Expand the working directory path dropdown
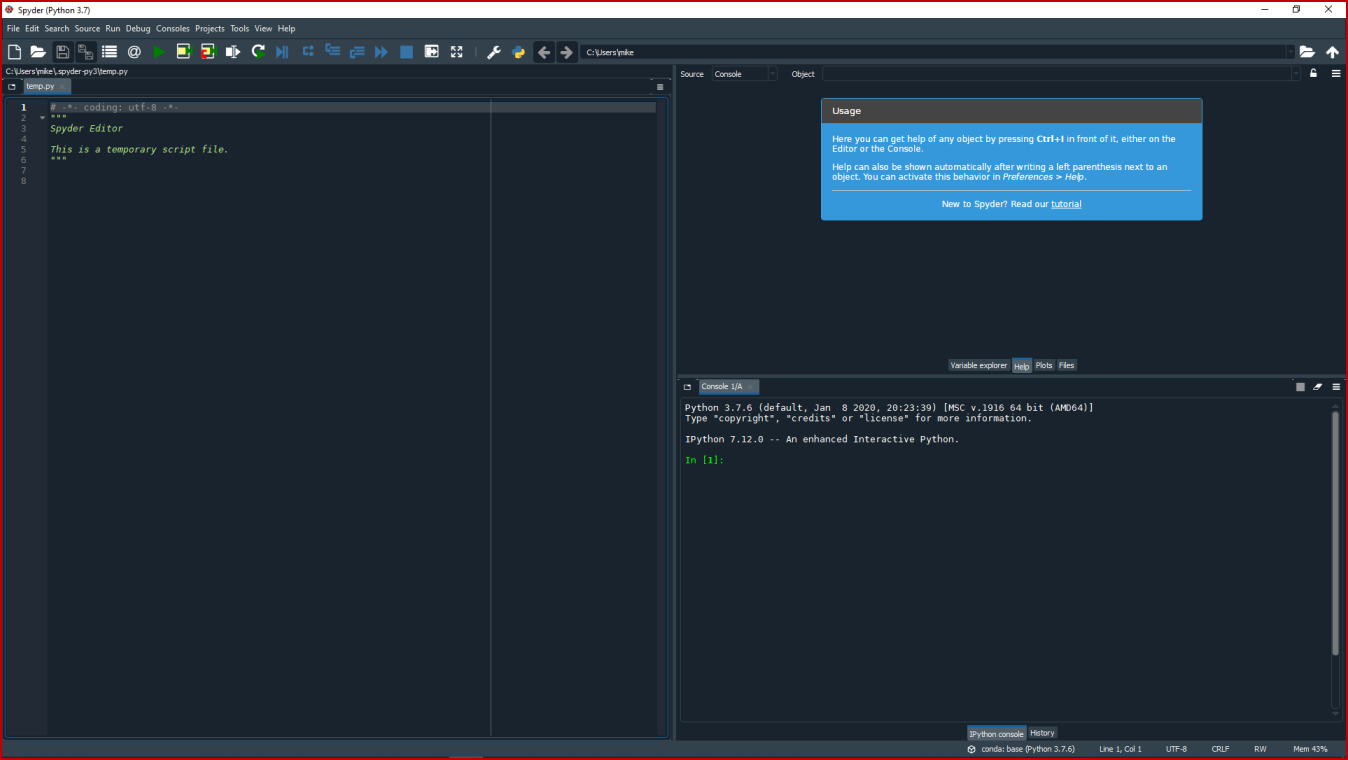Screen dimensions: 1348x760 (x=1290, y=52)
